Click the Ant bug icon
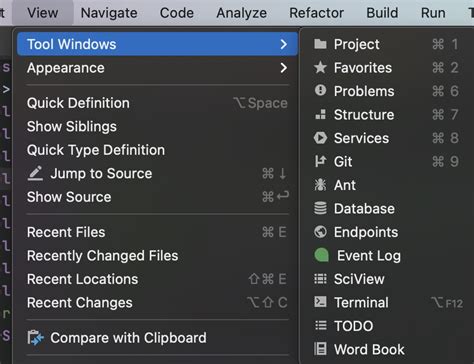Image resolution: width=474 pixels, height=364 pixels. click(x=320, y=185)
